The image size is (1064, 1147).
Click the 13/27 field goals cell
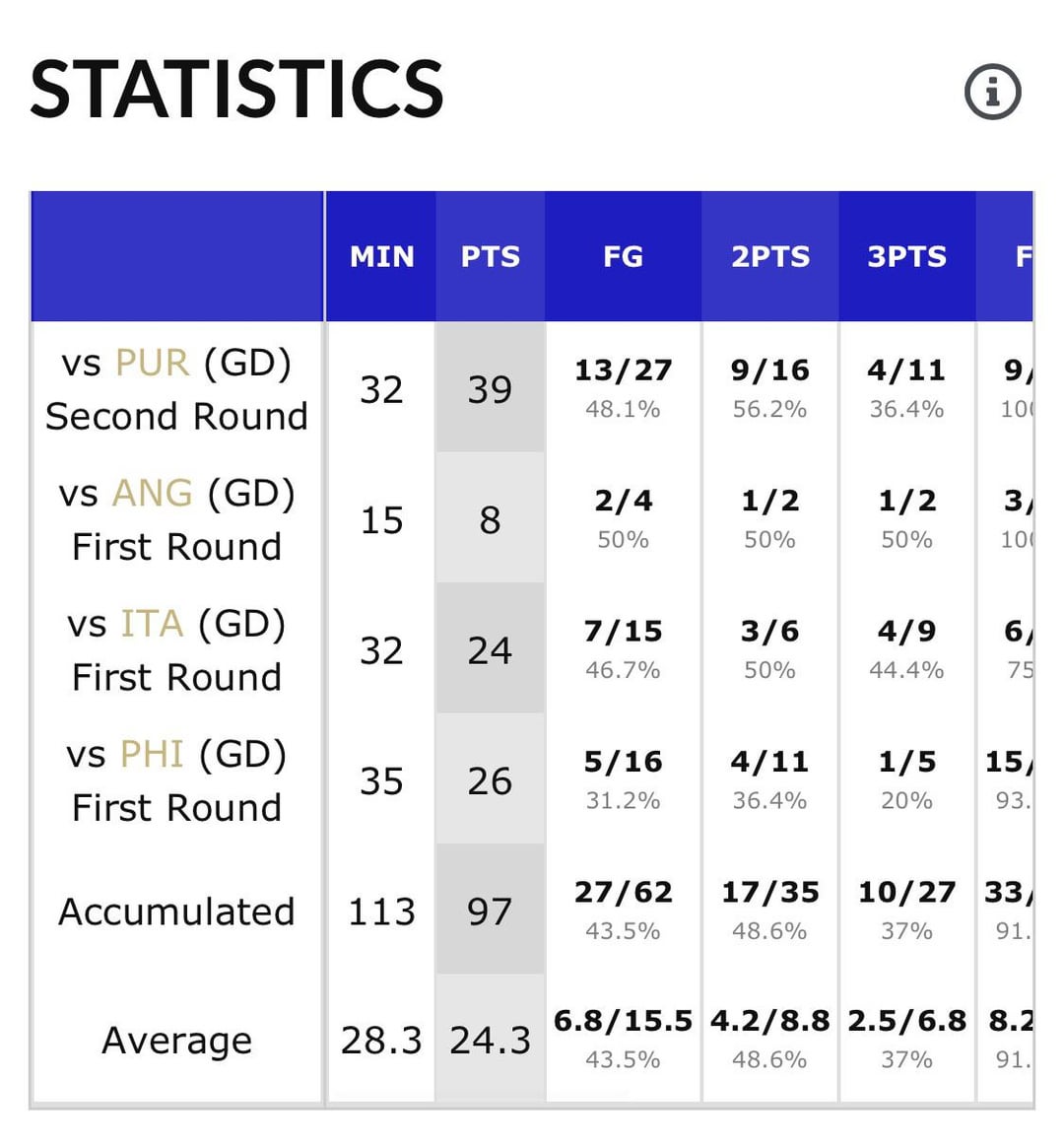click(623, 371)
